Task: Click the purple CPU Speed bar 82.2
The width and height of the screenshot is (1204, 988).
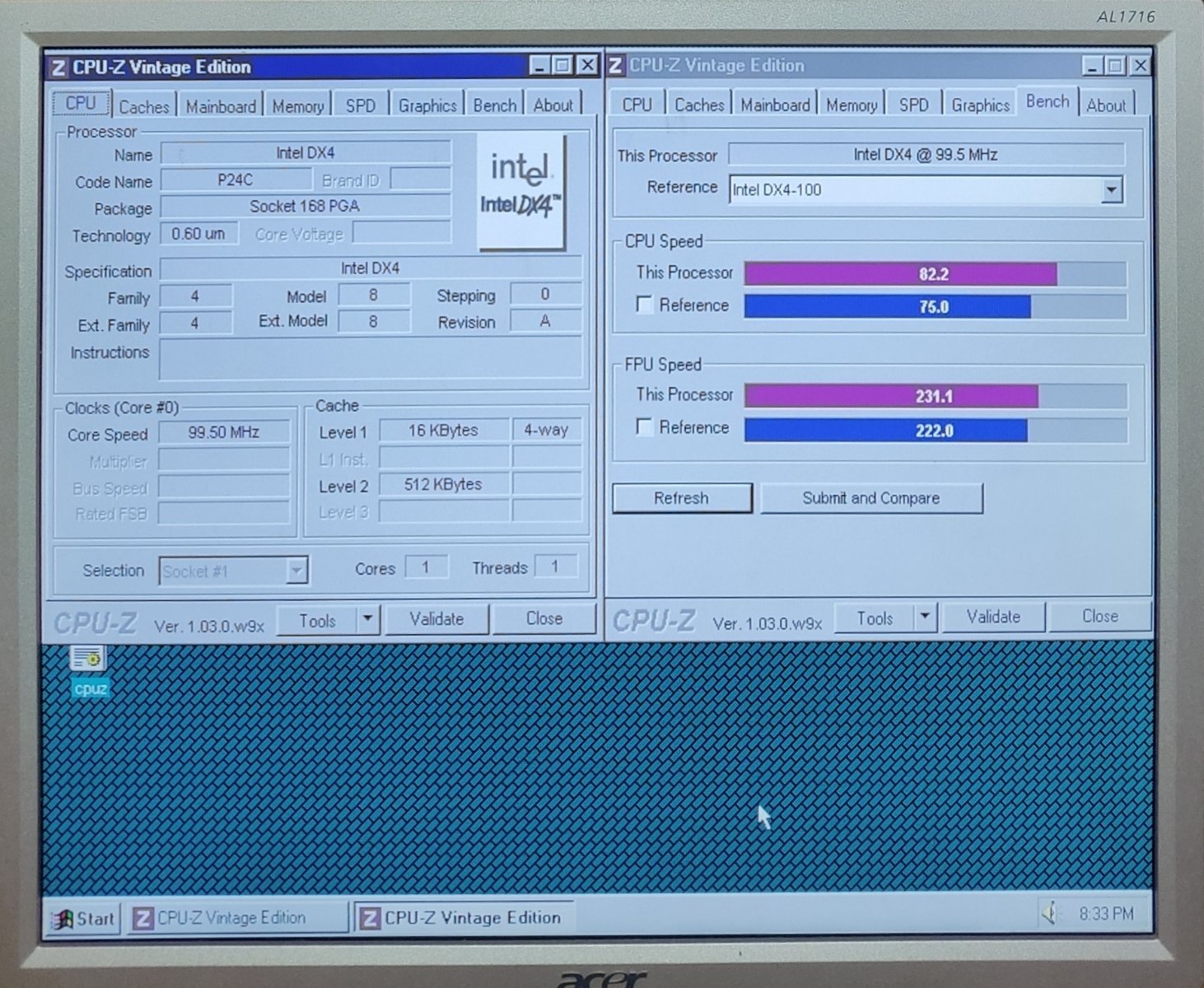Action: pyautogui.click(x=901, y=274)
